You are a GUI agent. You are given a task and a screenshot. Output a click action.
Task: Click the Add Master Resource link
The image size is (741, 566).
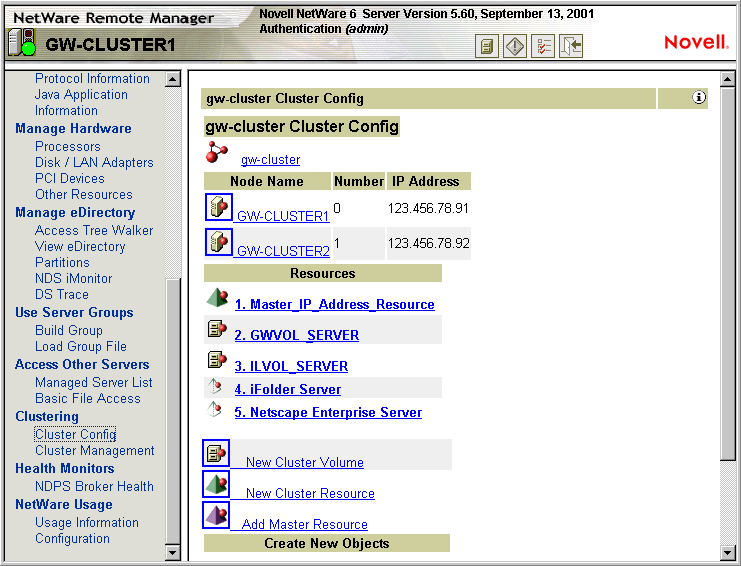click(x=304, y=524)
